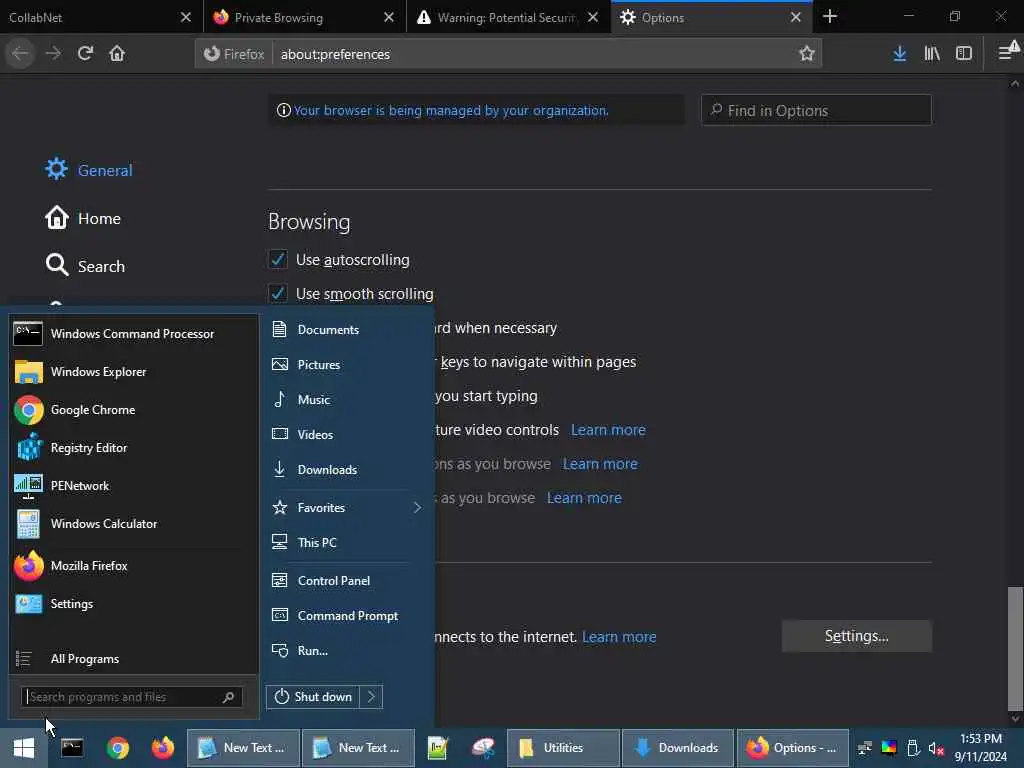This screenshot has width=1024, height=768.
Task: Launch Windows Command Processor from start menu
Action: tap(133, 334)
